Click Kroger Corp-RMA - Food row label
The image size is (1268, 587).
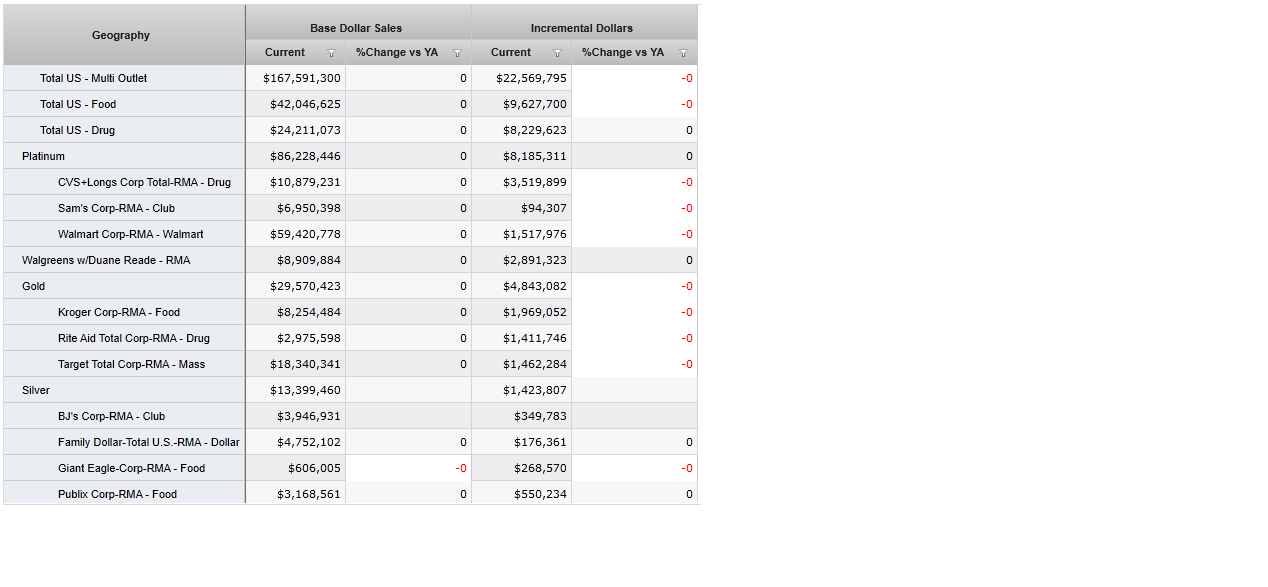[x=119, y=312]
